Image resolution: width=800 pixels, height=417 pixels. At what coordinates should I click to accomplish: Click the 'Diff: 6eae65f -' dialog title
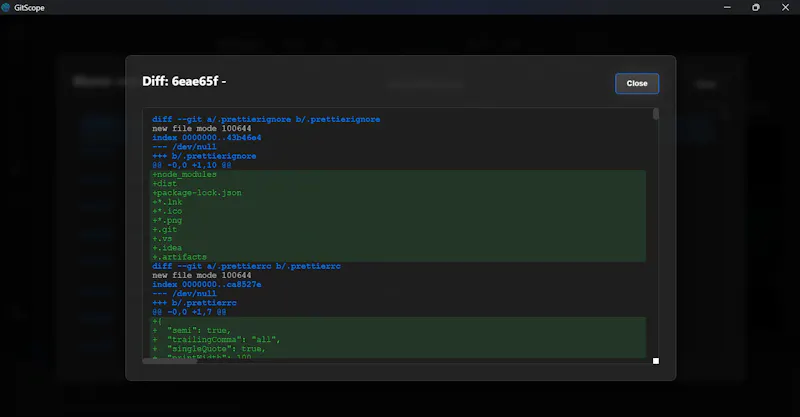(184, 81)
